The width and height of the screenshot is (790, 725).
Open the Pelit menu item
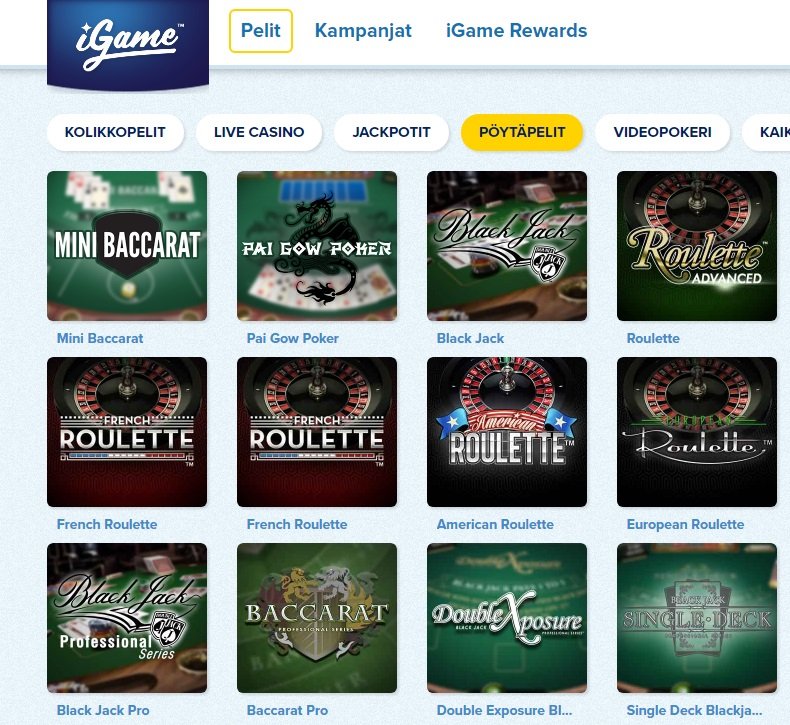[x=260, y=31]
